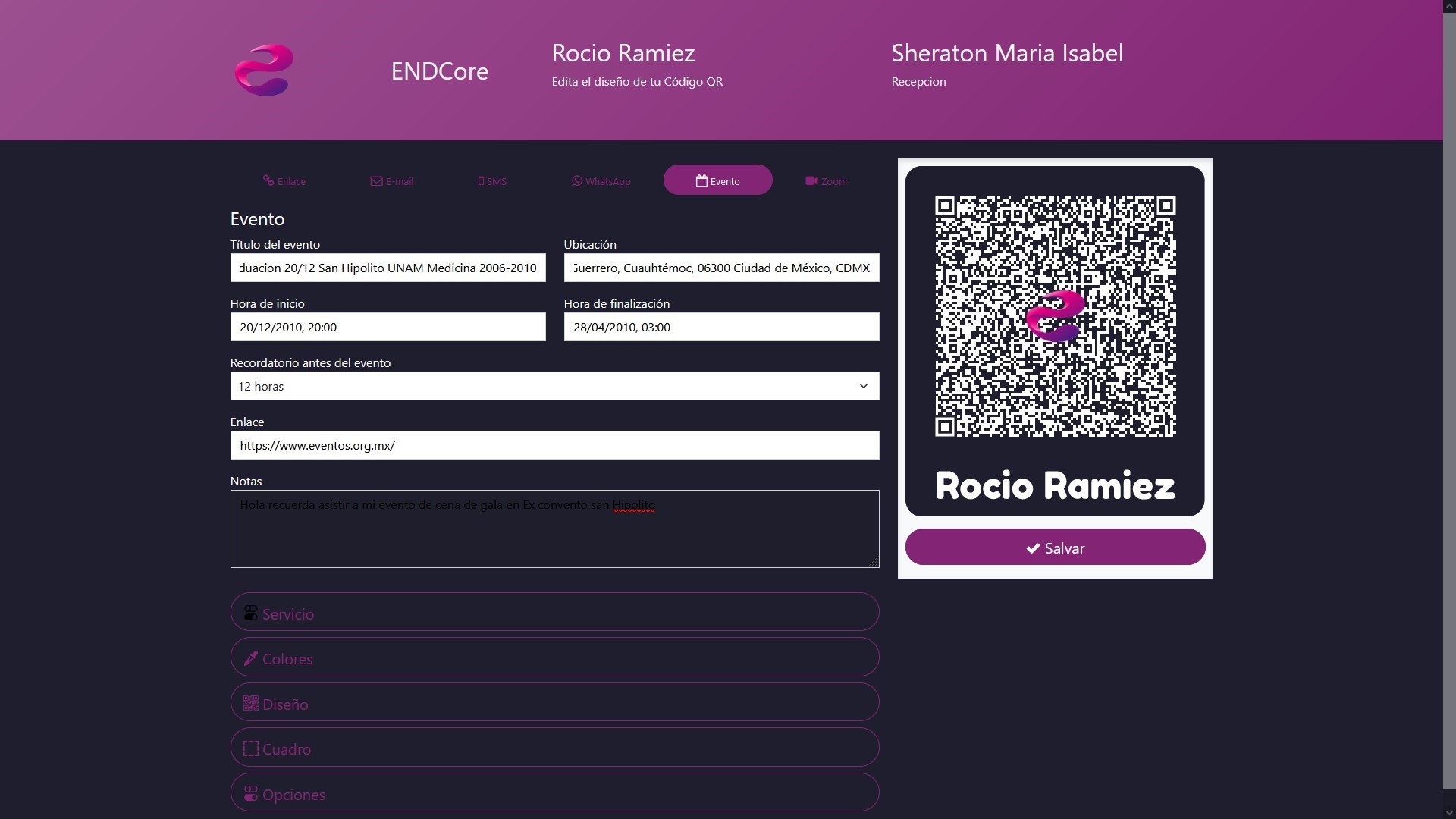This screenshot has width=1456, height=819.
Task: Click the video camera icon on the Zoom tab
Action: coord(811,180)
